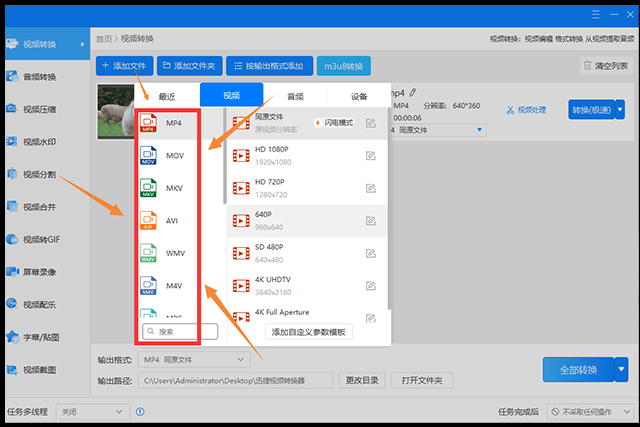Screen dimensions: 640x427
Task: Edit the 4K Full Aperture preset parameters
Action: tap(371, 318)
